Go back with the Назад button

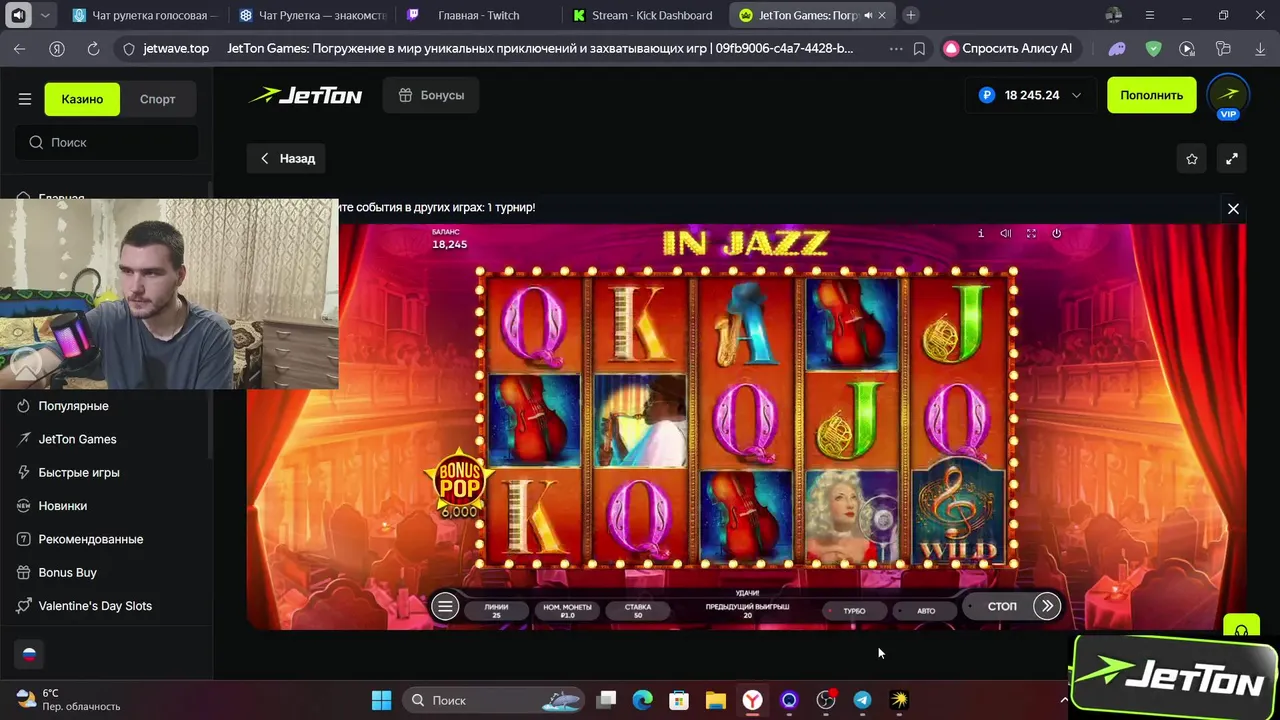coord(287,158)
